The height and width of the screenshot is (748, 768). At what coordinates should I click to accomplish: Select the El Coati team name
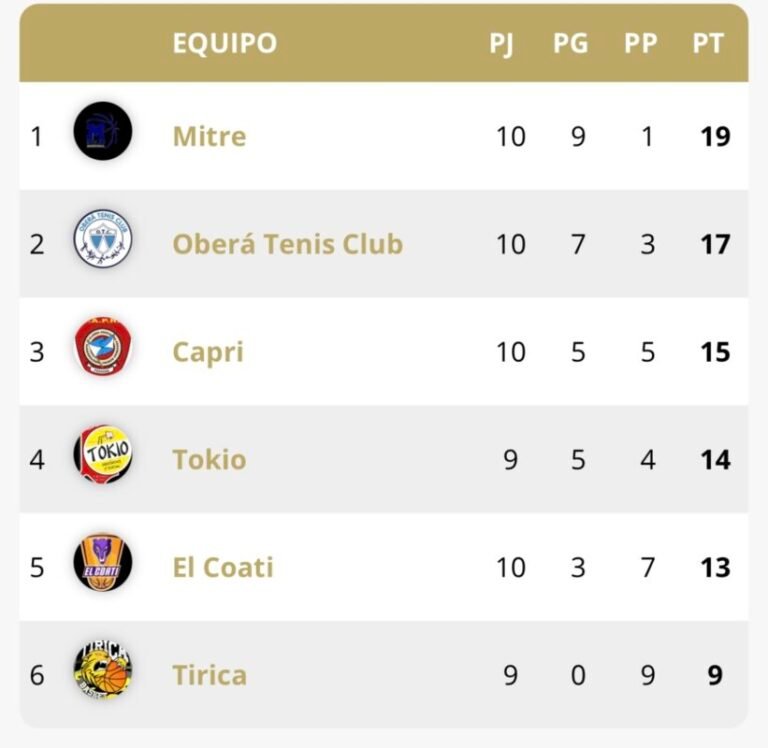(222, 568)
